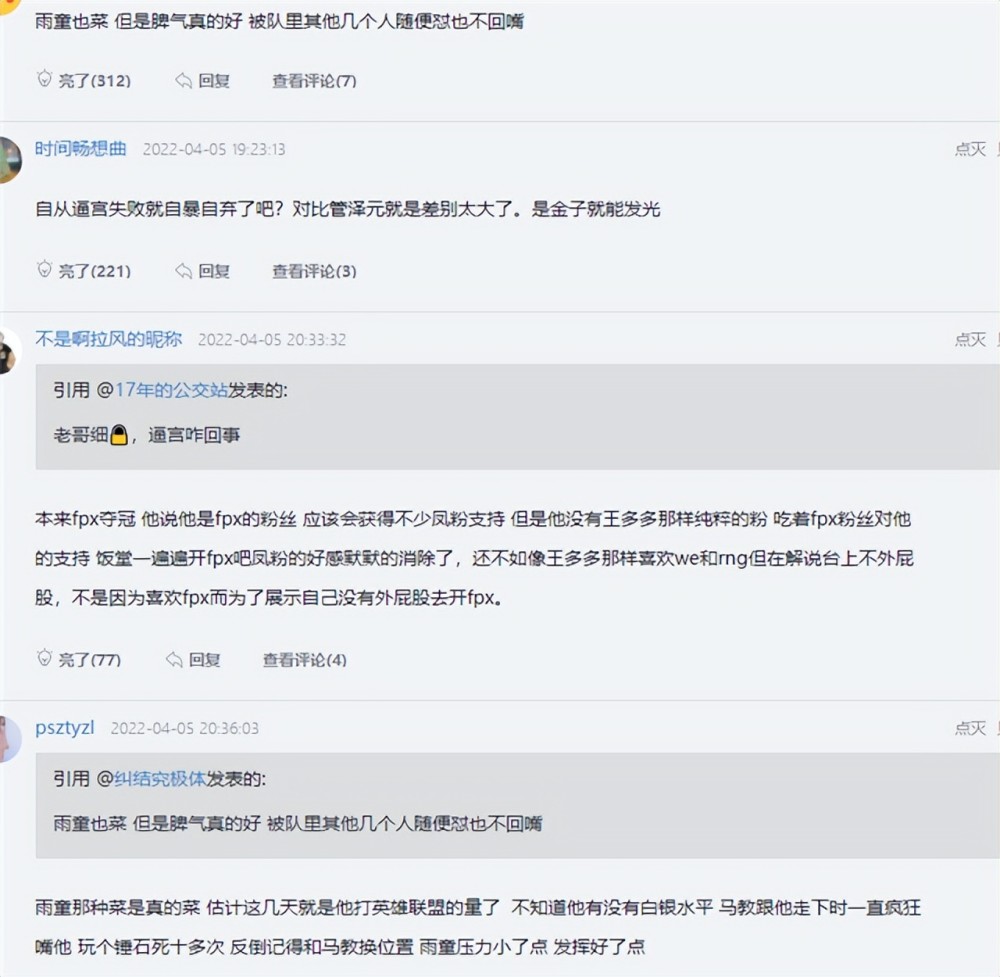This screenshot has height=977, width=1000.
Task: Expand 查看评论(3) replies
Action: (314, 271)
